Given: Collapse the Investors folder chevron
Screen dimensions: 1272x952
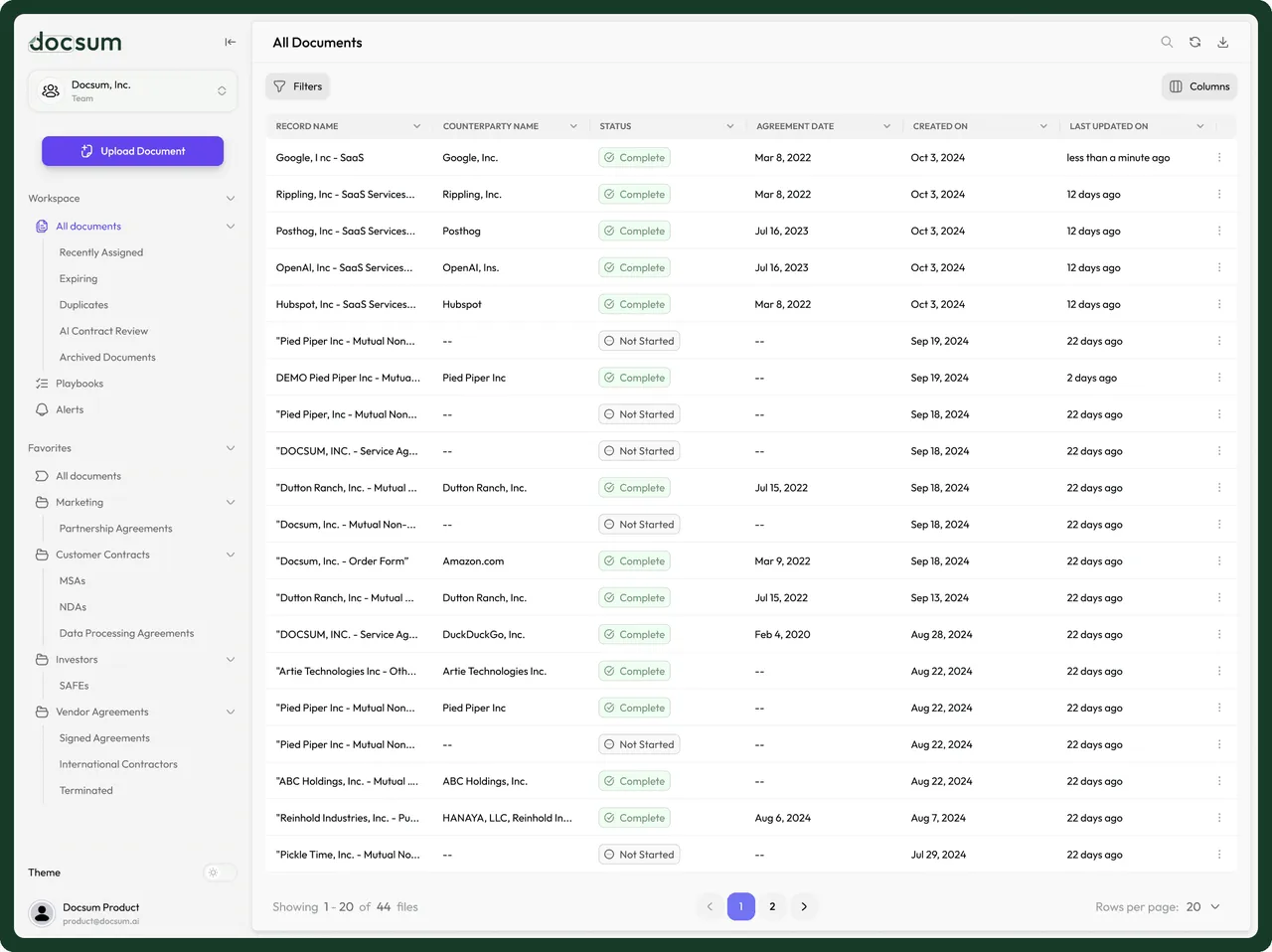Looking at the screenshot, I should [x=231, y=660].
